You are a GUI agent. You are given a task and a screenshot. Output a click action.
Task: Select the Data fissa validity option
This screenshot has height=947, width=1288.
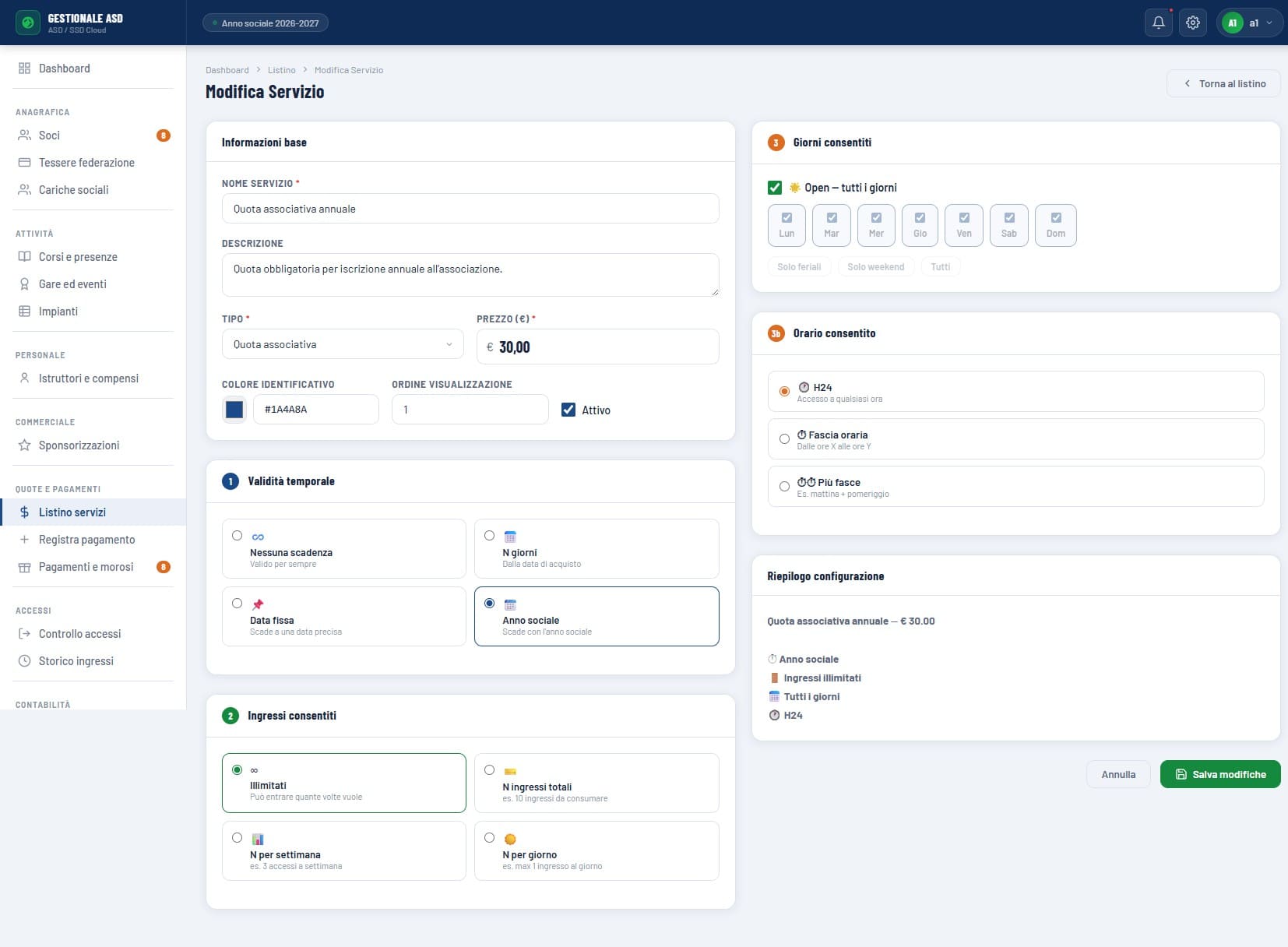pyautogui.click(x=237, y=603)
